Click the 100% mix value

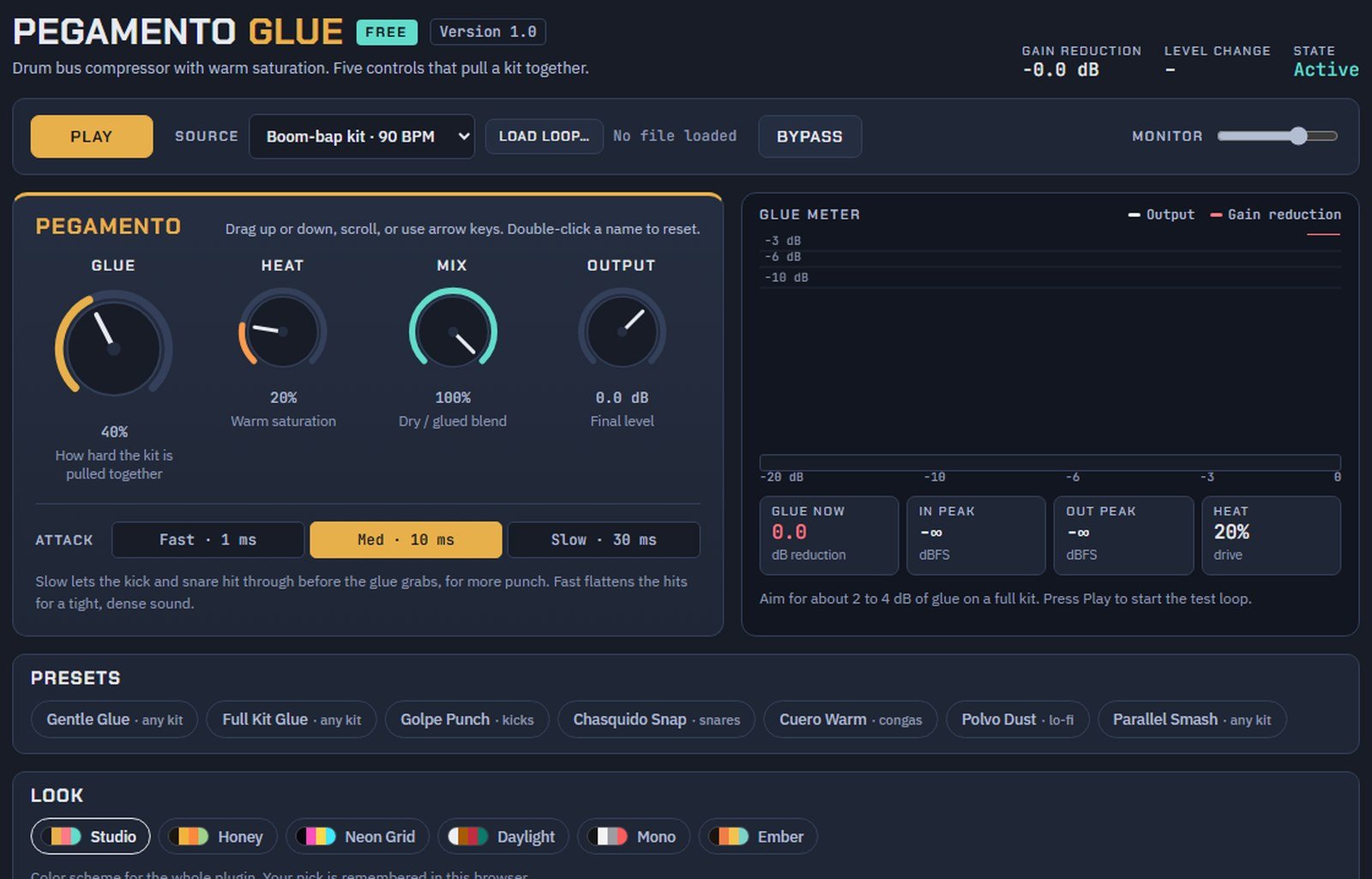pos(453,397)
